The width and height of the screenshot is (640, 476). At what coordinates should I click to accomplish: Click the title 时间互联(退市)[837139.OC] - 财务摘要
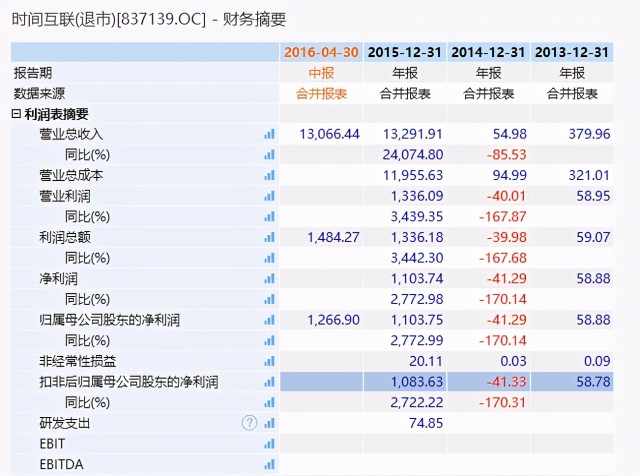[149, 19]
